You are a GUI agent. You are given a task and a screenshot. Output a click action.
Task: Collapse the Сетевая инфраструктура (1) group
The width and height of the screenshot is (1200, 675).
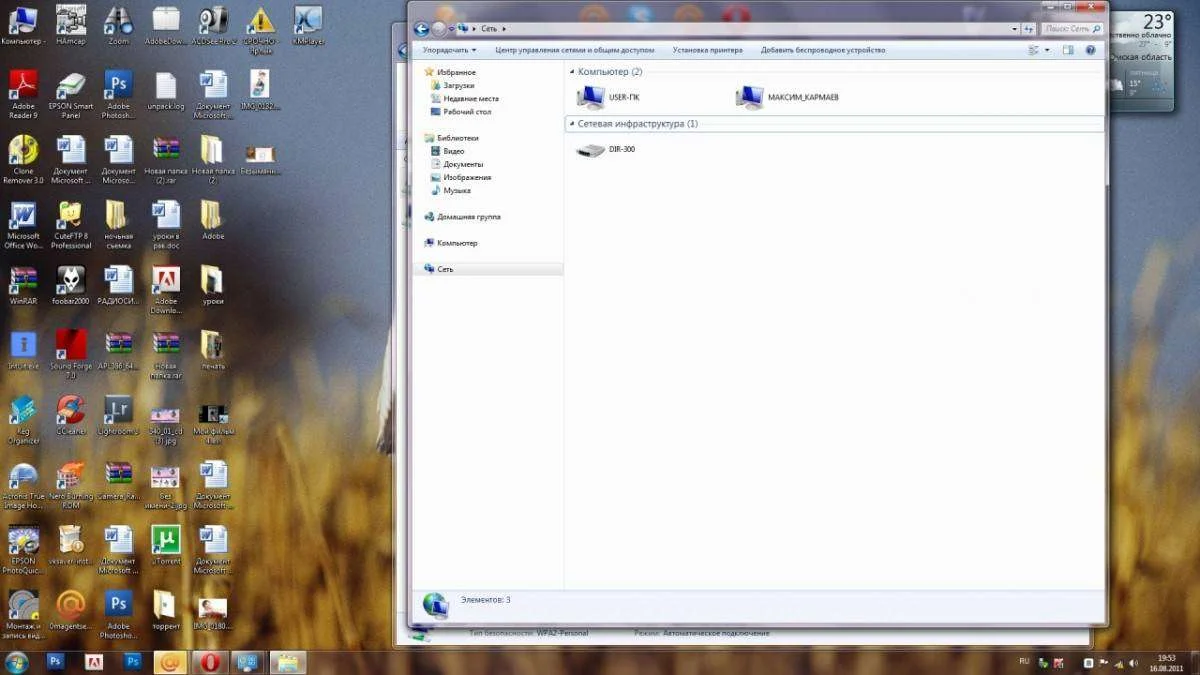pyautogui.click(x=572, y=124)
